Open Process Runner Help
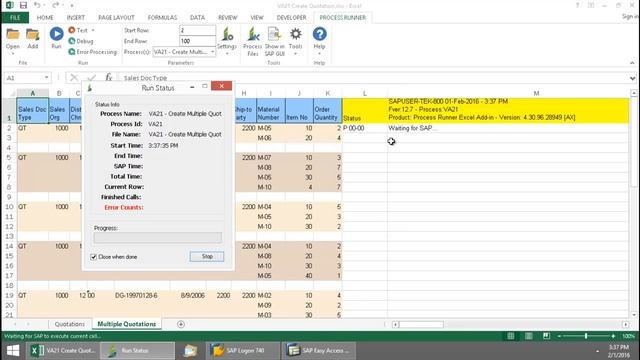 pyautogui.click(x=319, y=40)
